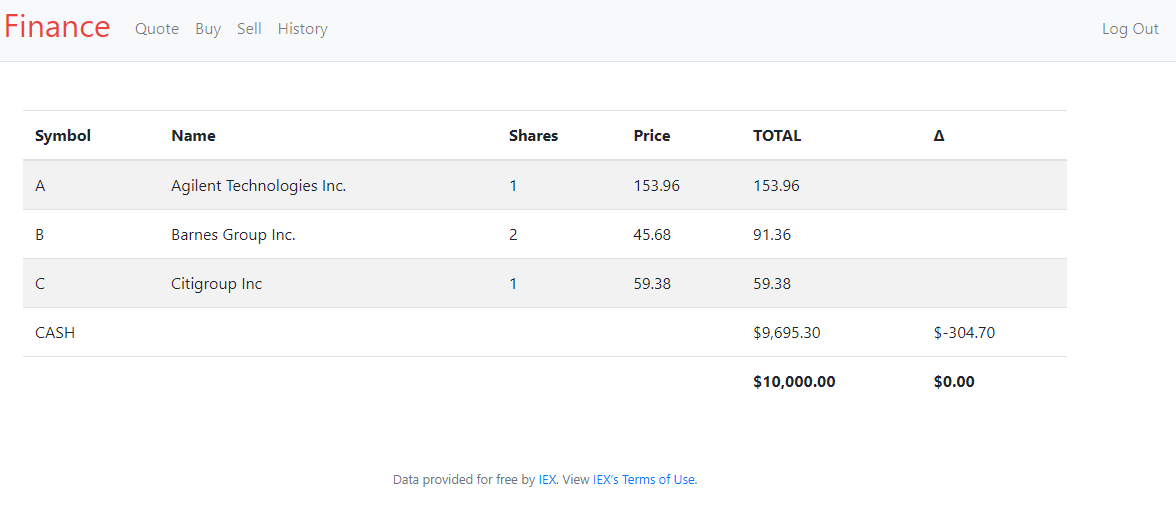This screenshot has width=1176, height=507.
Task: Click the Name column header
Action: [193, 136]
